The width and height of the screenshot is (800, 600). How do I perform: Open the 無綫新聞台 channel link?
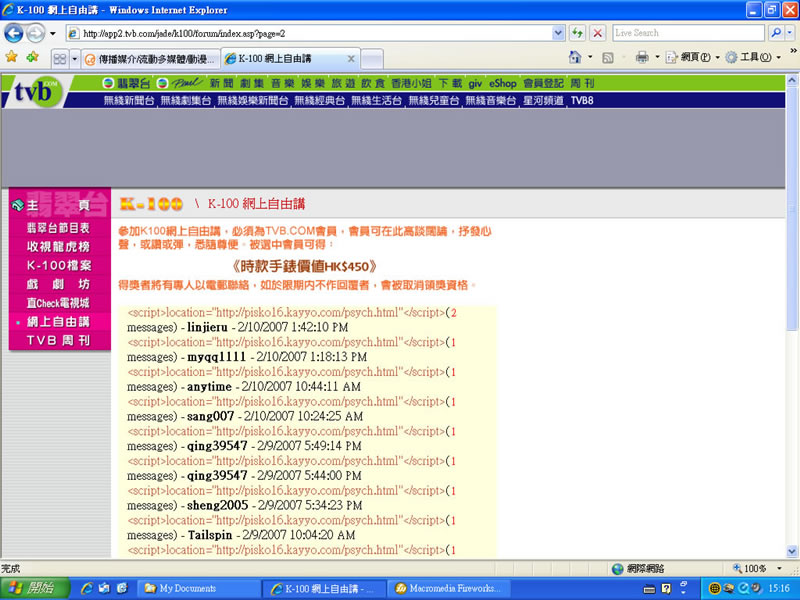[x=129, y=101]
